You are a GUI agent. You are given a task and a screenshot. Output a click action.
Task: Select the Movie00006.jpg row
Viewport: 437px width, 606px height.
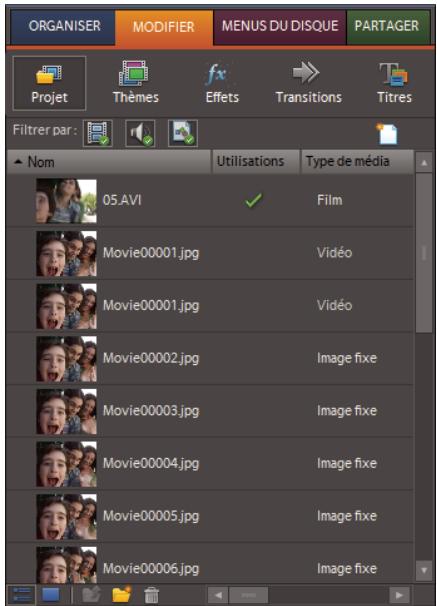point(210,563)
